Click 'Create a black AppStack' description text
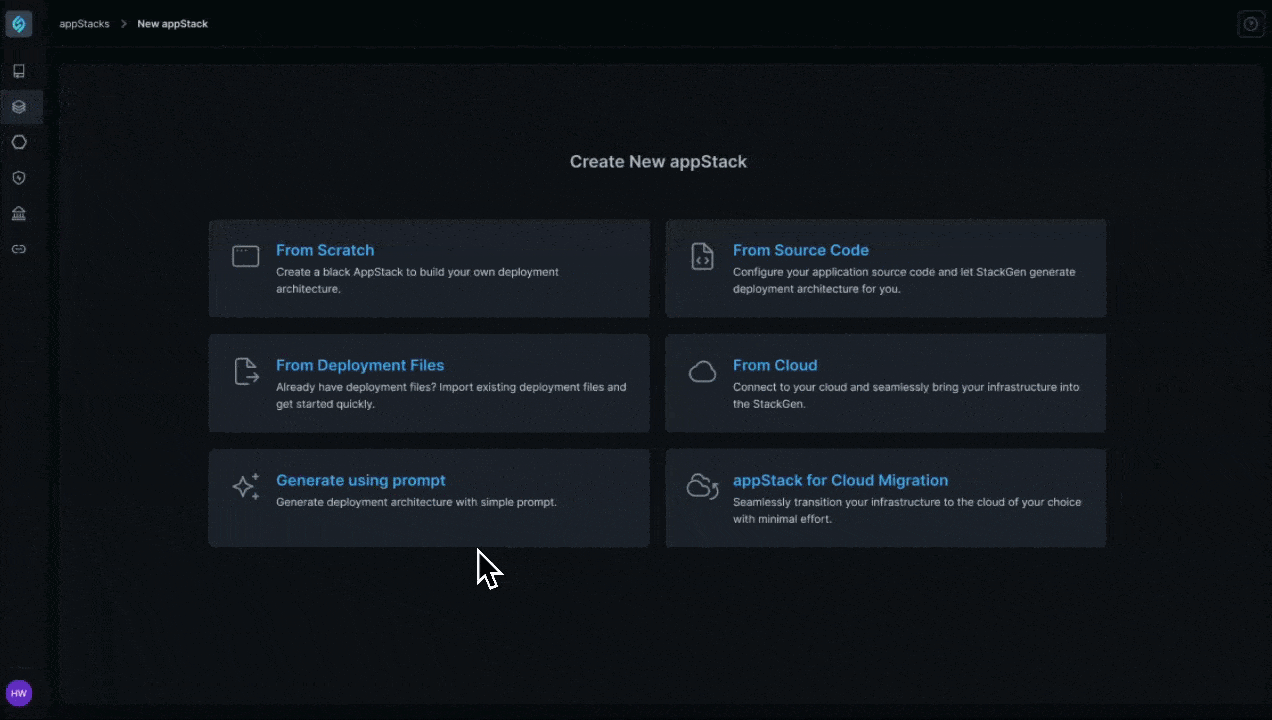1272x720 pixels. pos(417,280)
